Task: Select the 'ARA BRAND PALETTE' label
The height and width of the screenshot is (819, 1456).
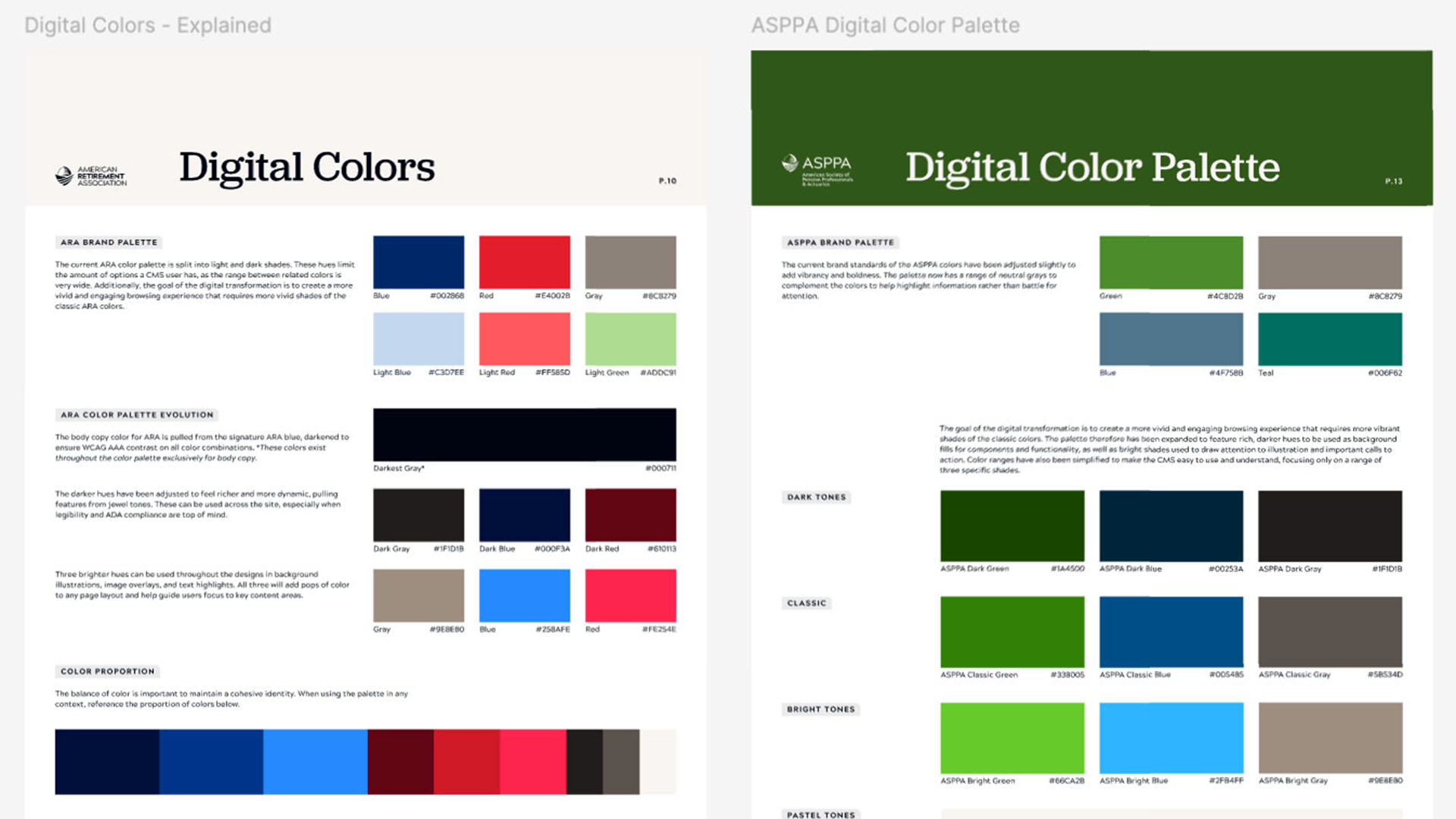Action: (x=109, y=243)
